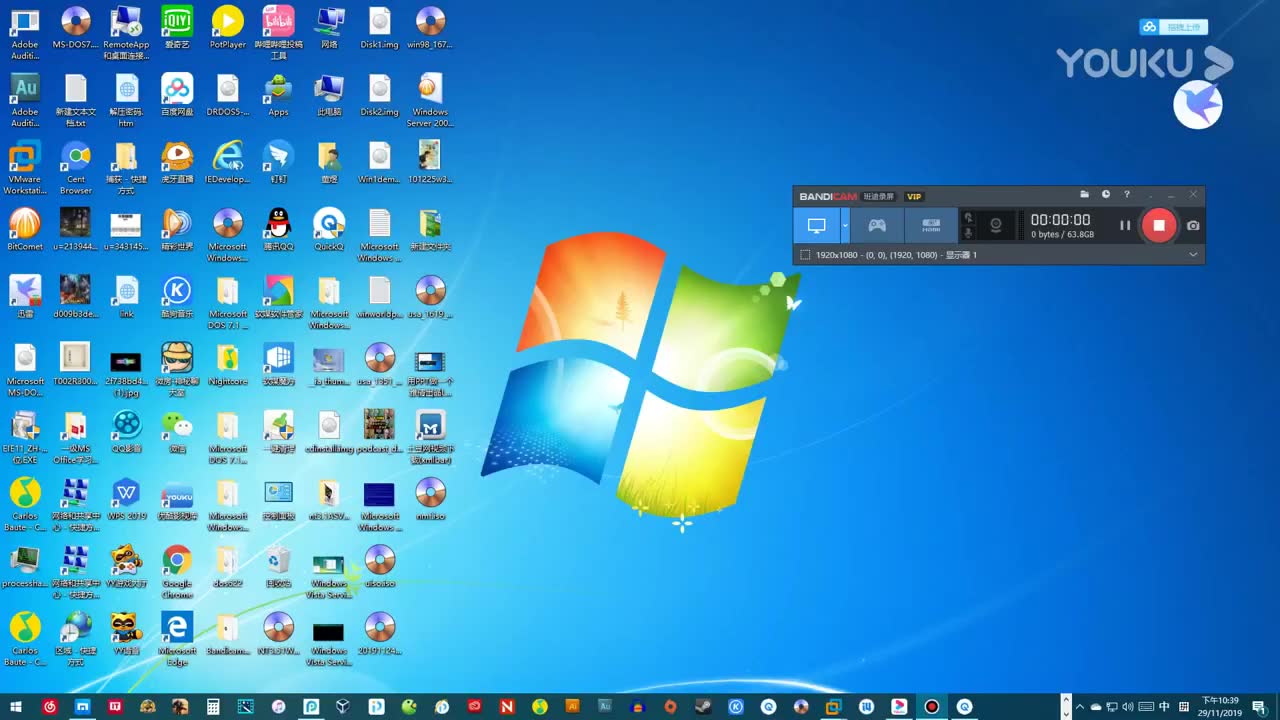The height and width of the screenshot is (720, 1280).
Task: Select the QuickQ desktop shortcut
Action: (329, 230)
